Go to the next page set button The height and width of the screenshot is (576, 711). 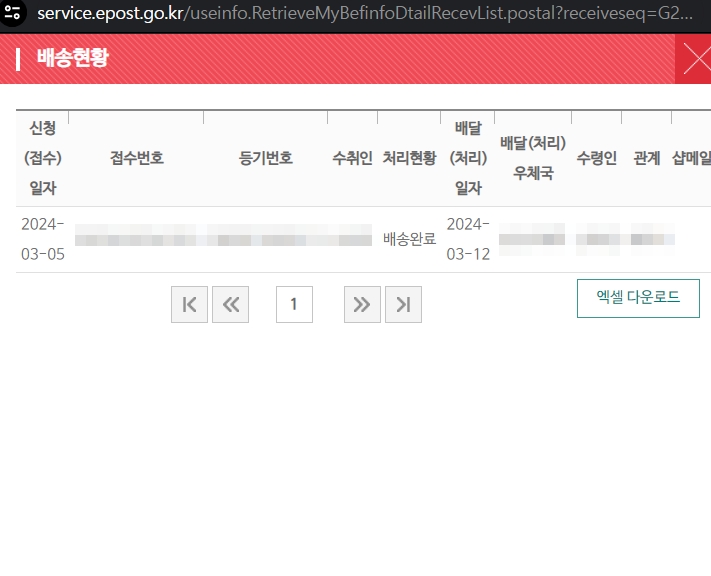point(362,304)
